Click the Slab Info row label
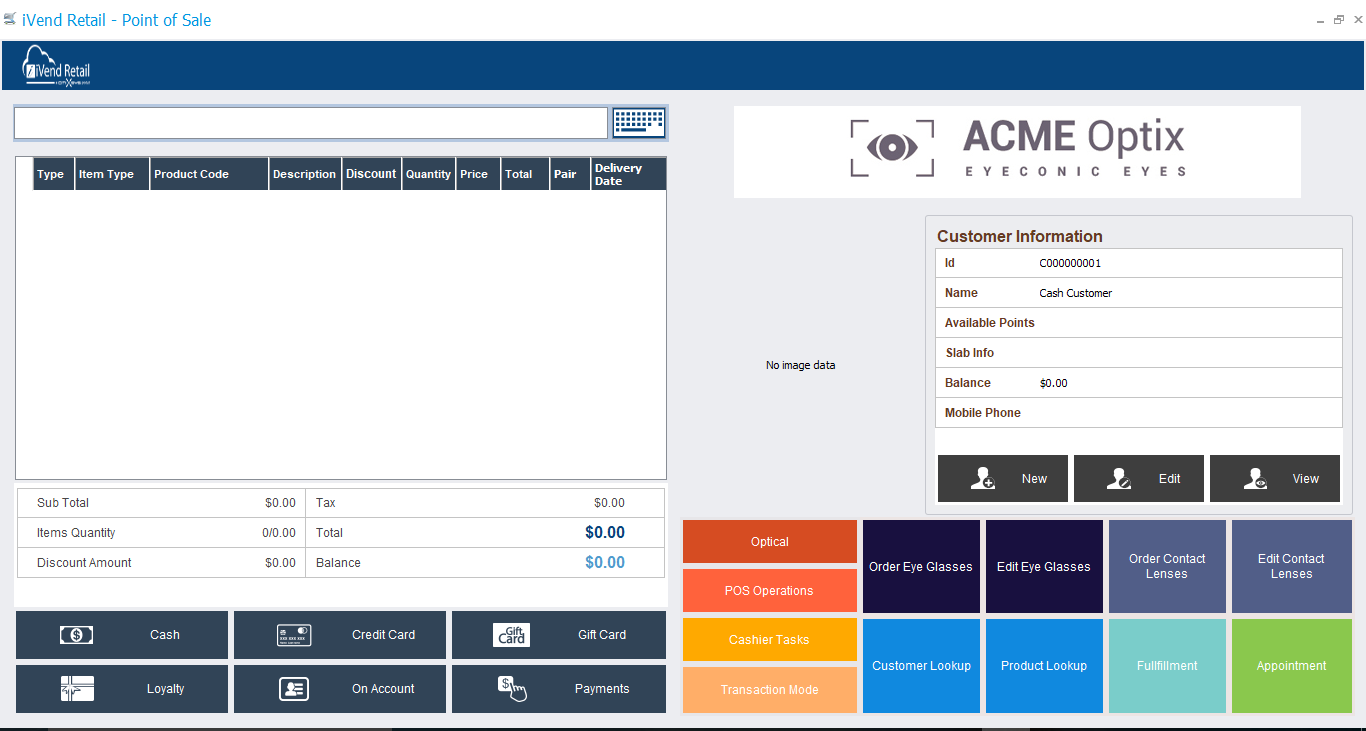 tap(970, 353)
